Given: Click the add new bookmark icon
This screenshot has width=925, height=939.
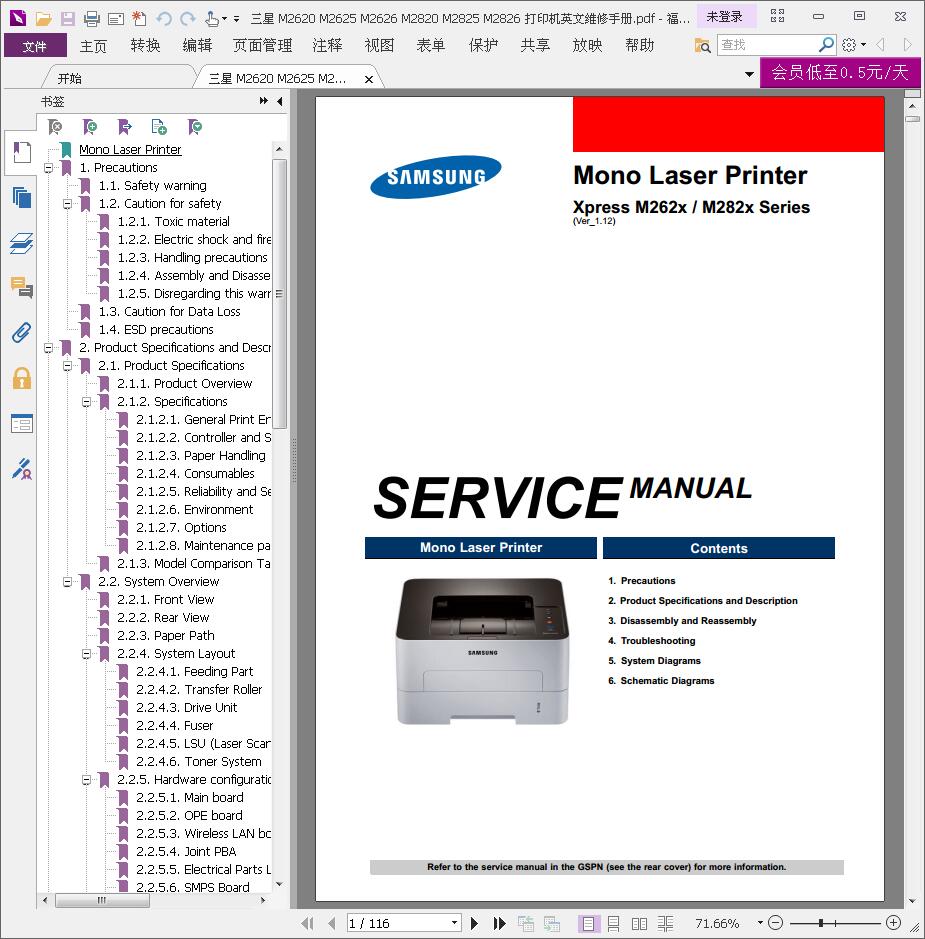Looking at the screenshot, I should click(89, 126).
